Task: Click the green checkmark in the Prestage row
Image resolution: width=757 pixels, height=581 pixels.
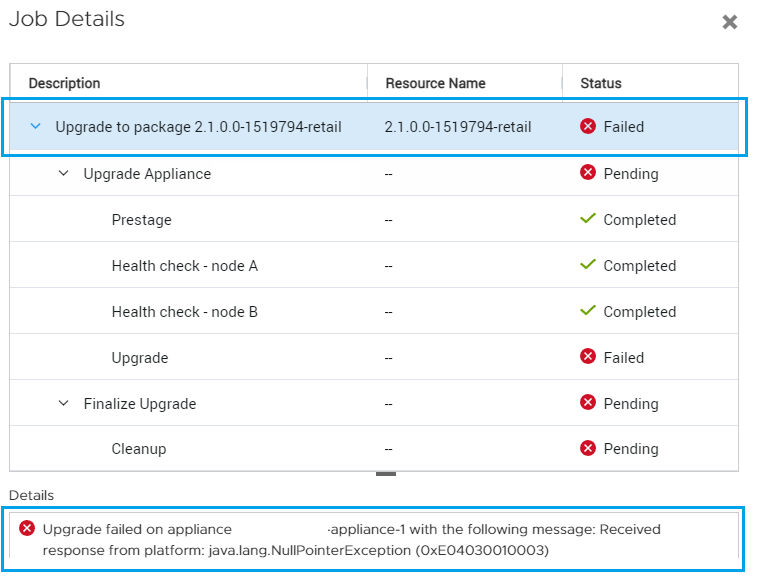Action: click(x=588, y=219)
